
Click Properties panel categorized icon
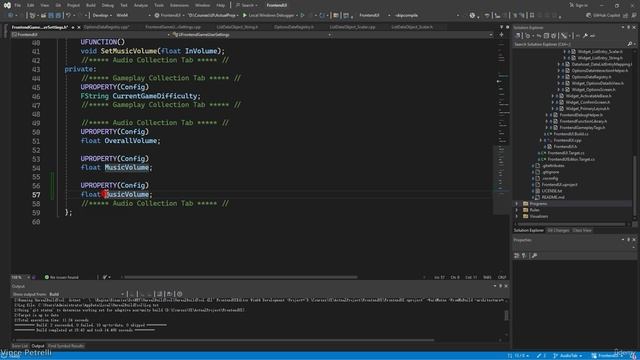click(x=516, y=256)
